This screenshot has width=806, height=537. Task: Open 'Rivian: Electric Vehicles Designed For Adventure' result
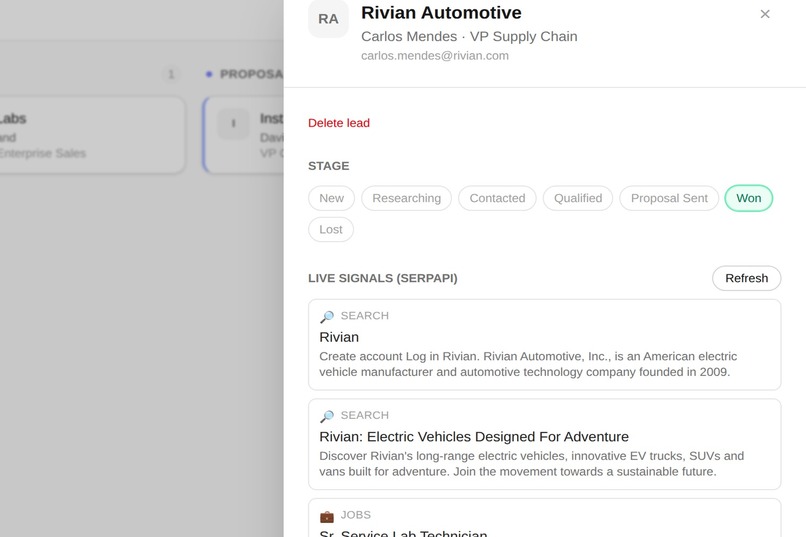(544, 445)
